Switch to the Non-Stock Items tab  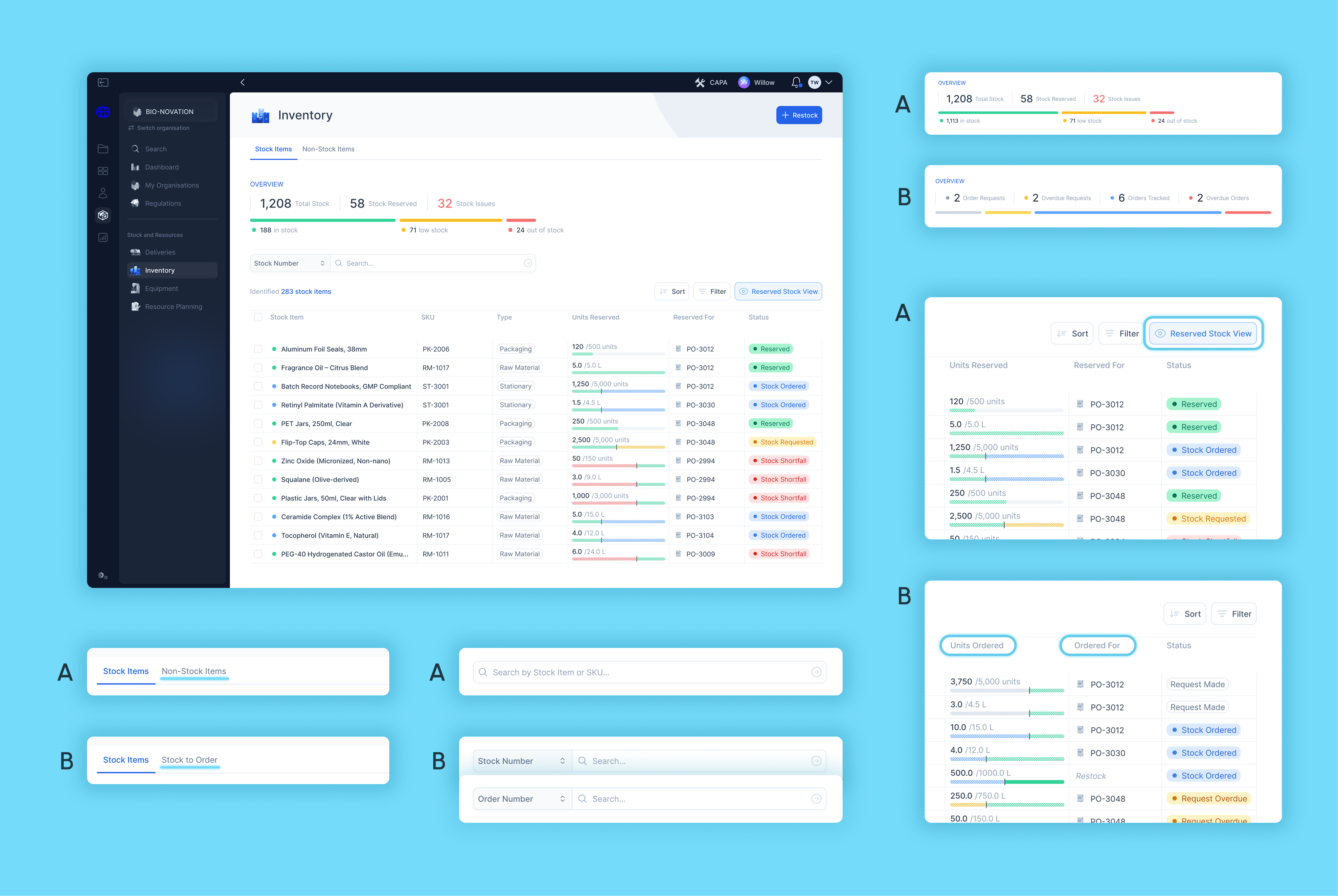tap(328, 149)
